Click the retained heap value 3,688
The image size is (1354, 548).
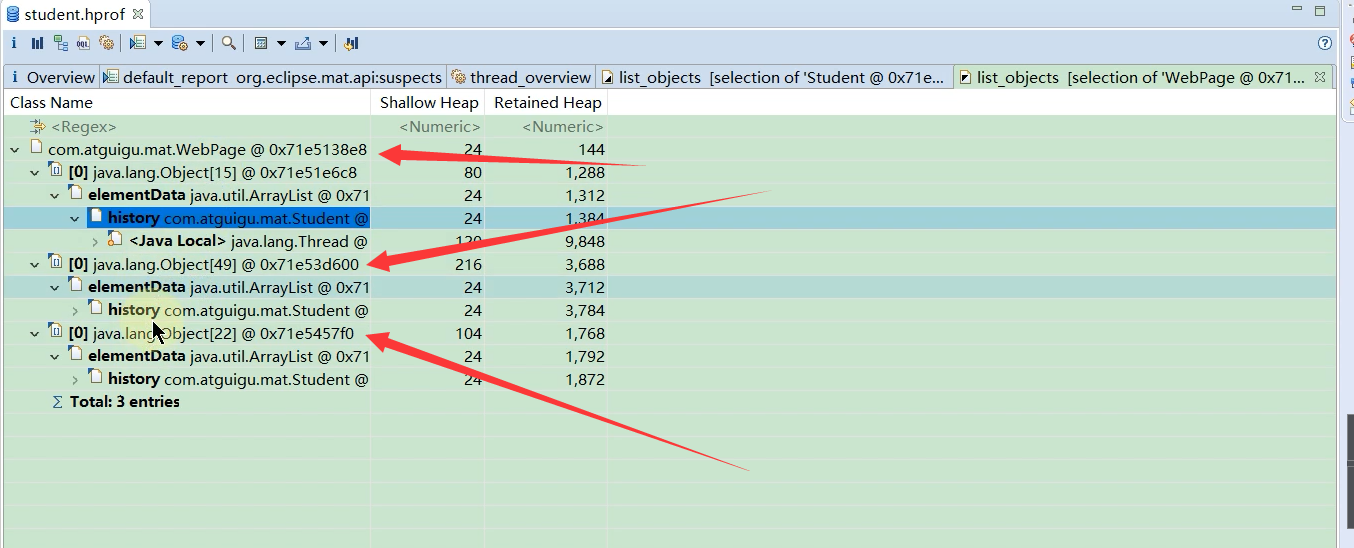pos(585,265)
